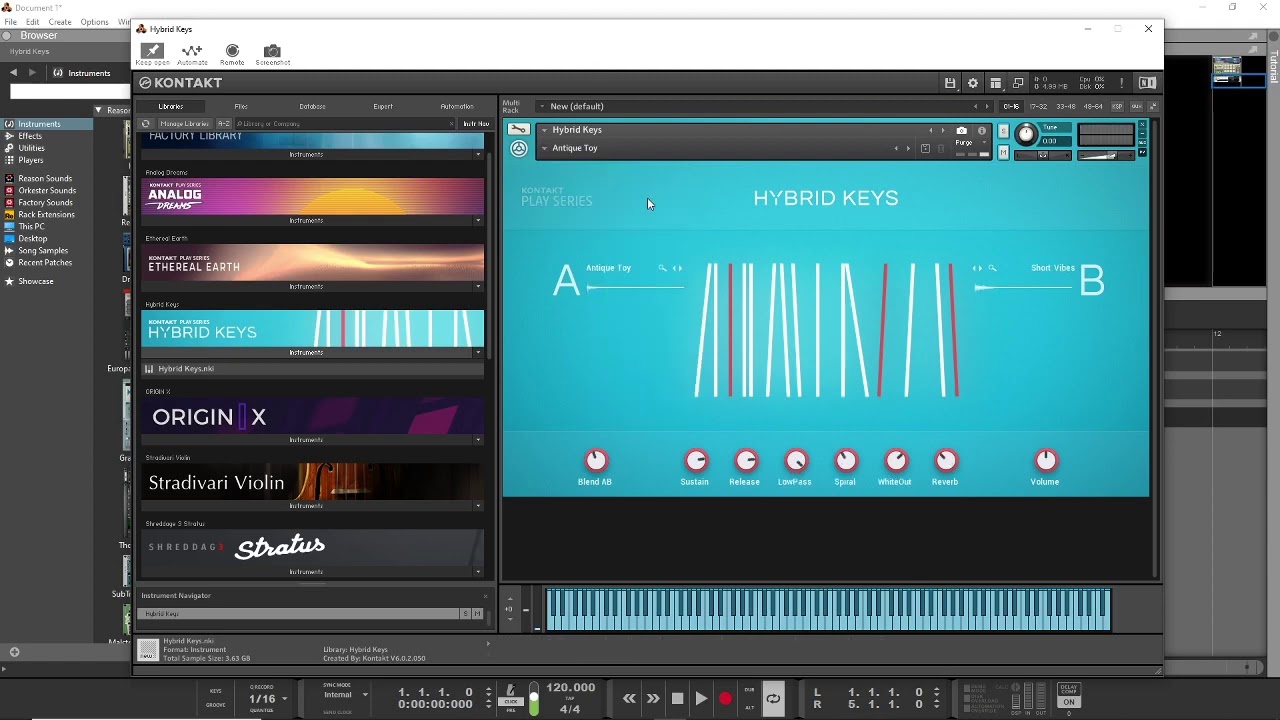The image size is (1280, 720).
Task: Open the Stradivari Violin library banner
Action: click(x=312, y=482)
